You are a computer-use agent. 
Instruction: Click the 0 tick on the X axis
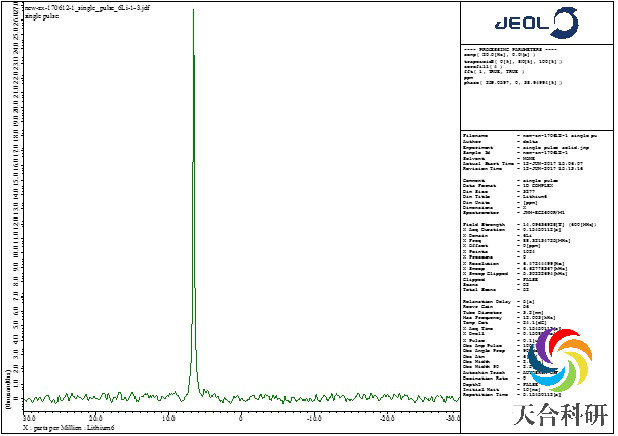(x=241, y=418)
